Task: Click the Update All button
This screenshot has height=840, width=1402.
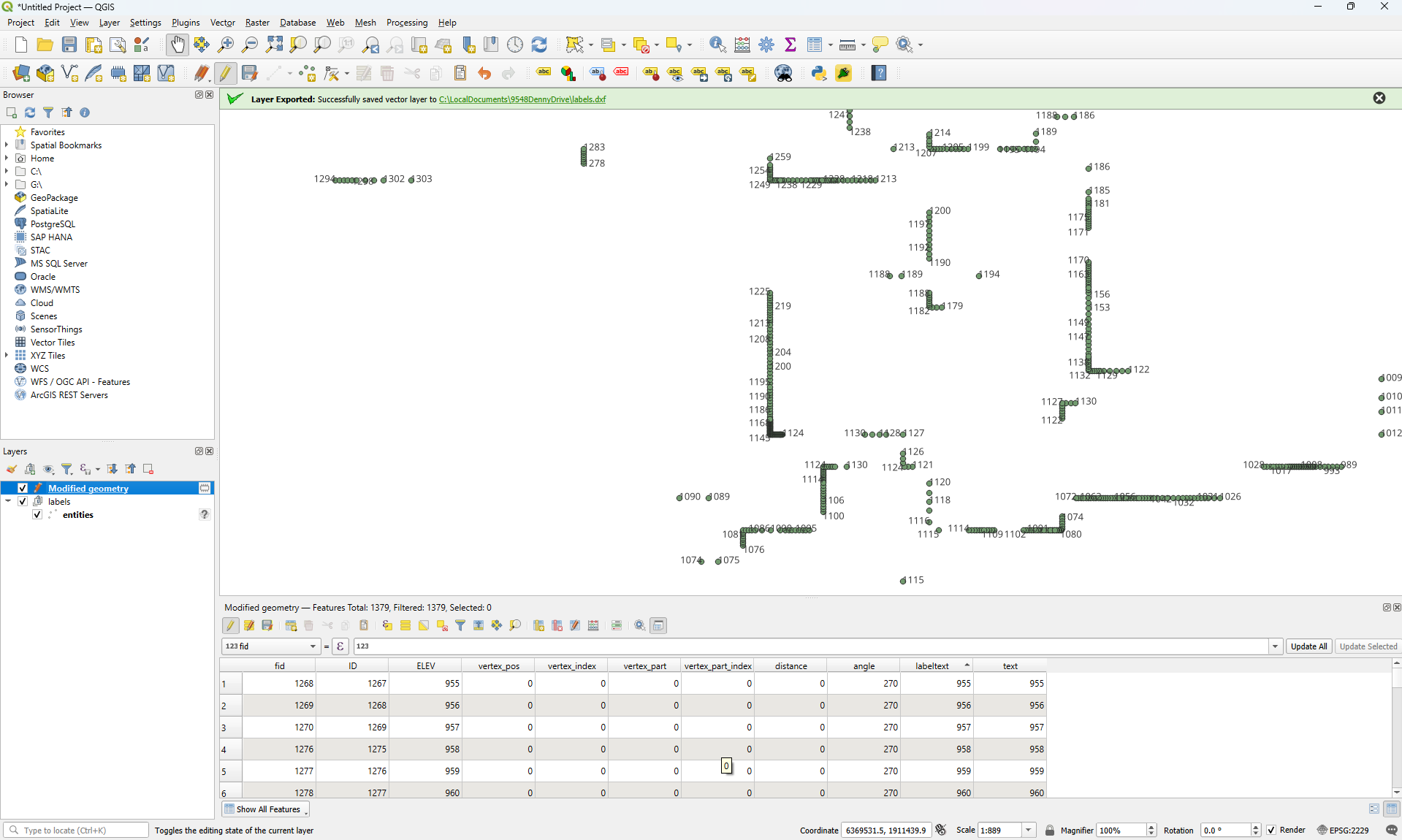Action: (x=1308, y=646)
